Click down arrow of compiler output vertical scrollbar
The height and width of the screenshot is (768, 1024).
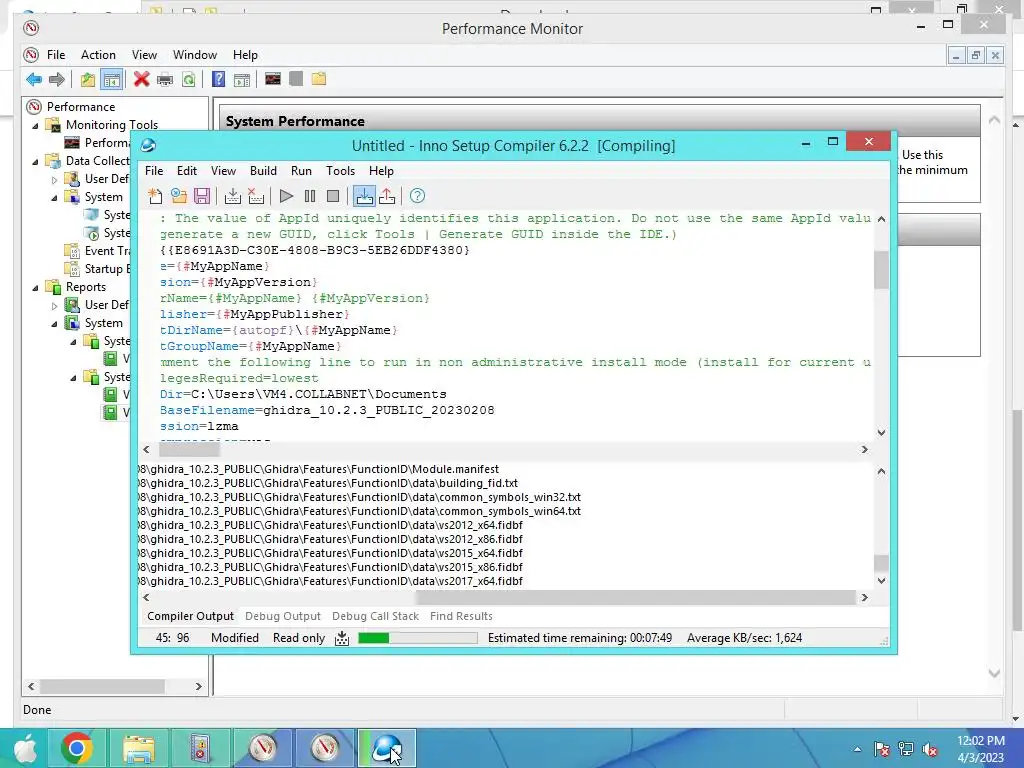(881, 581)
